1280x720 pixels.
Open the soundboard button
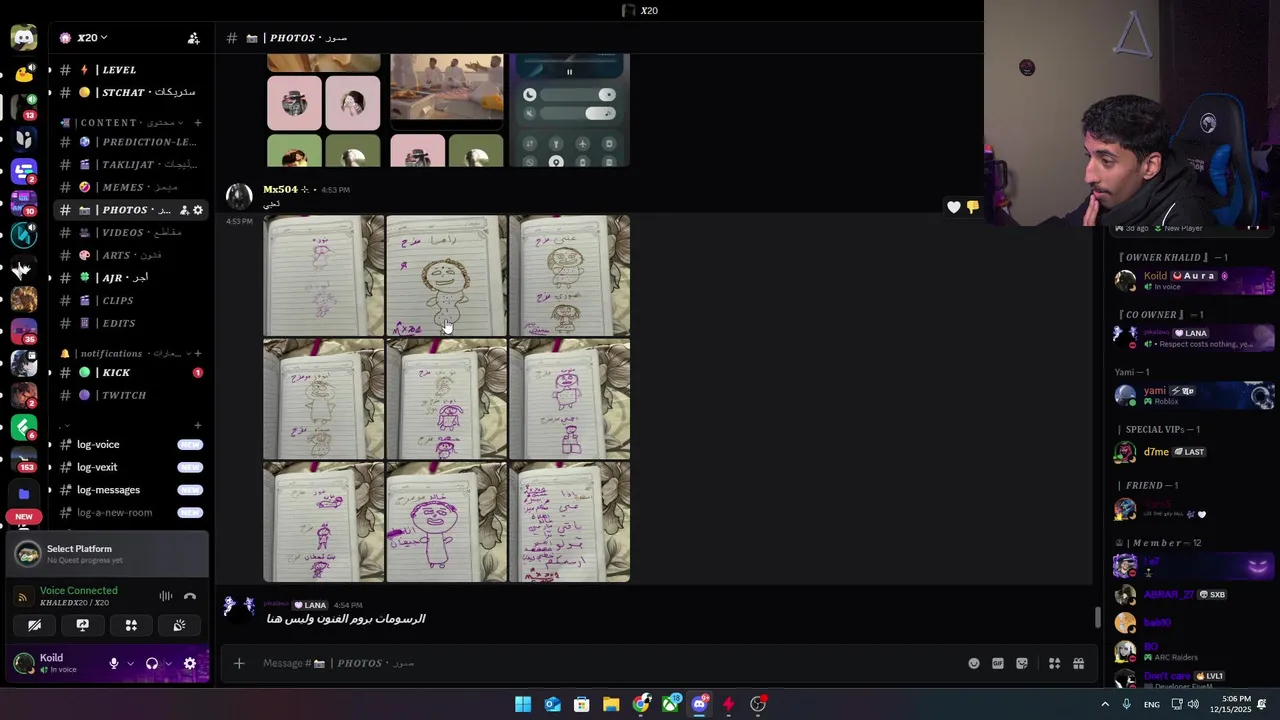point(179,625)
